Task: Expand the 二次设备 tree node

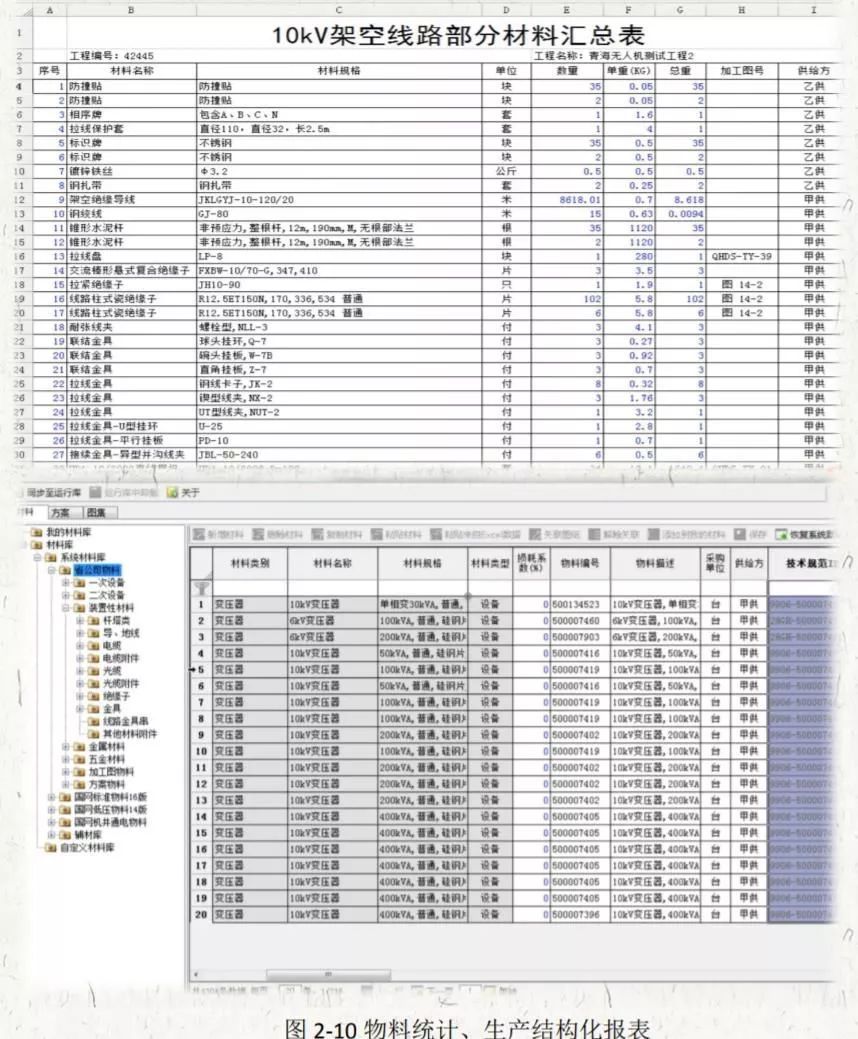Action: (x=66, y=595)
